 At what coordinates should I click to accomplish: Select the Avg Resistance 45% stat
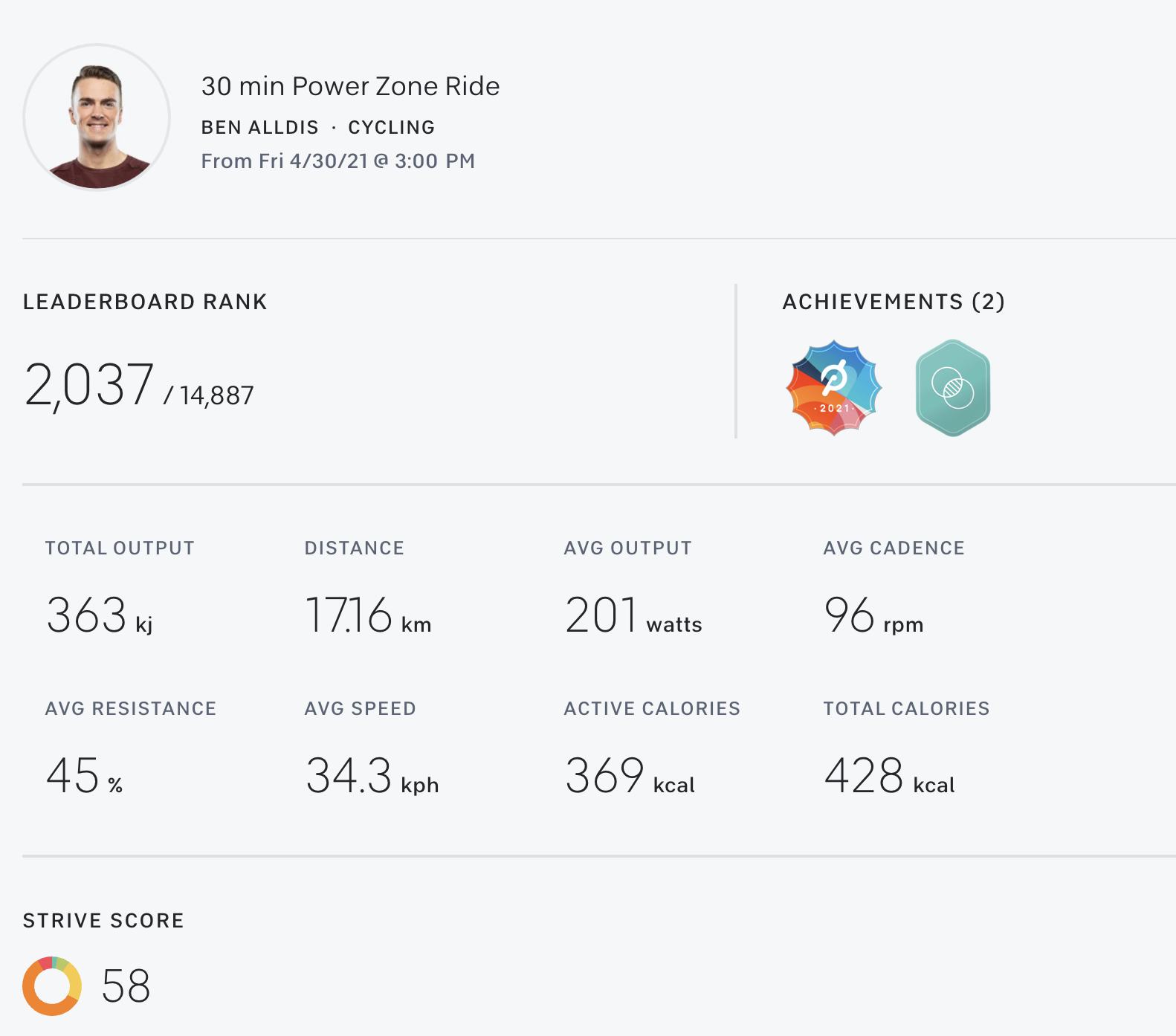84,776
